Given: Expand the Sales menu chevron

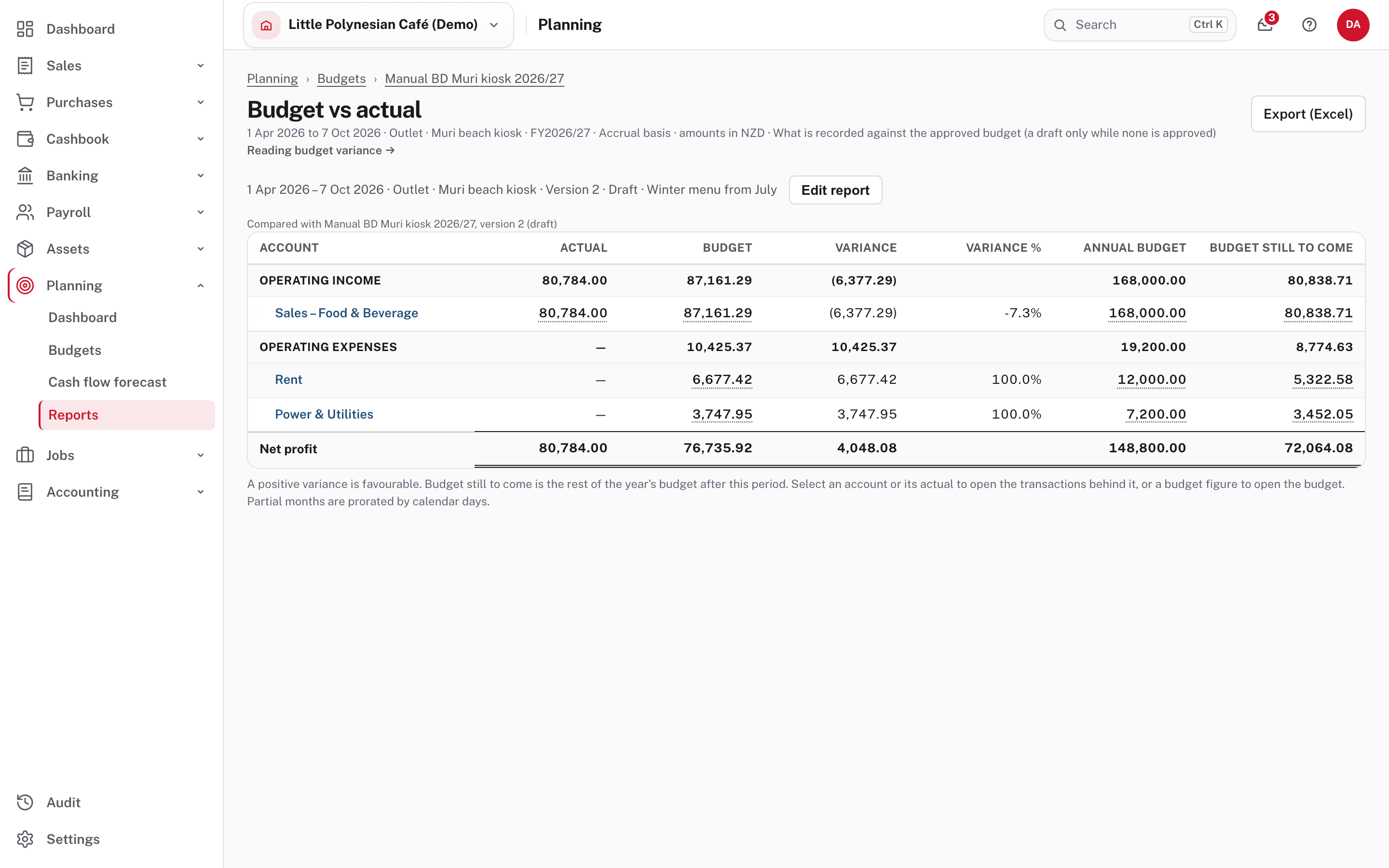Looking at the screenshot, I should pyautogui.click(x=201, y=66).
